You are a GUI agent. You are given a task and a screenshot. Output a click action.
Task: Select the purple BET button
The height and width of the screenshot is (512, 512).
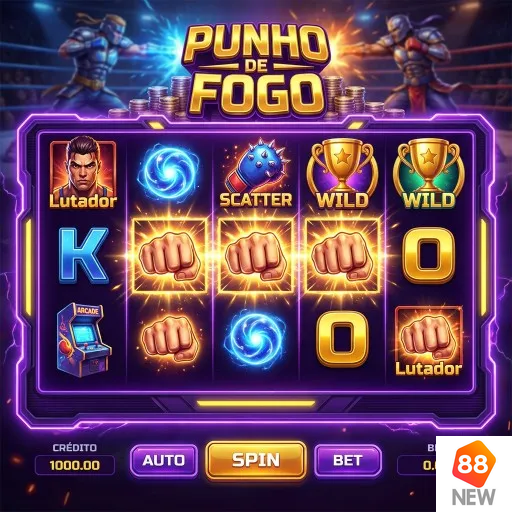tap(348, 460)
